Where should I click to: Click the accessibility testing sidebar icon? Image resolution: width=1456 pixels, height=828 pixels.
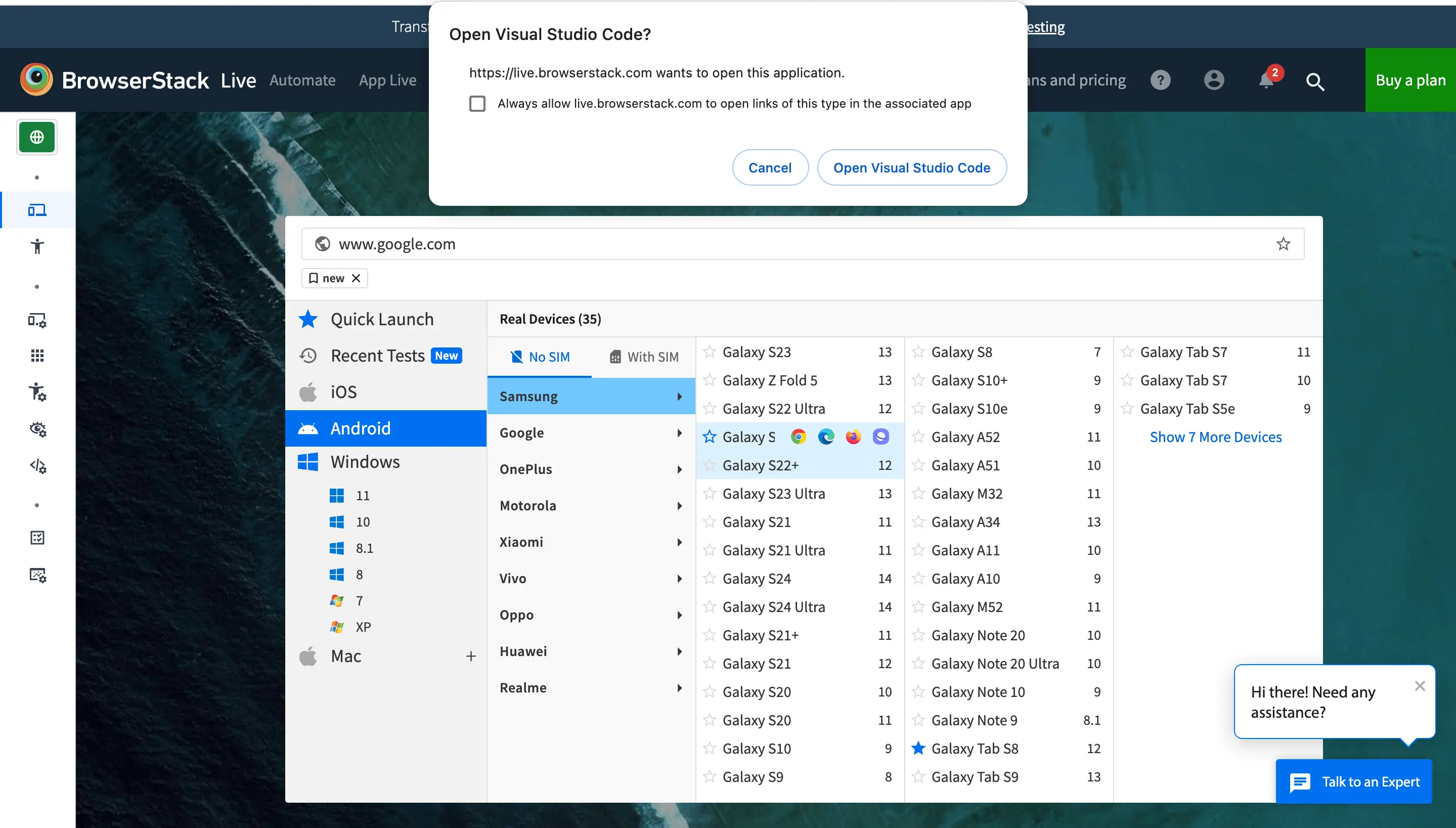(37, 246)
